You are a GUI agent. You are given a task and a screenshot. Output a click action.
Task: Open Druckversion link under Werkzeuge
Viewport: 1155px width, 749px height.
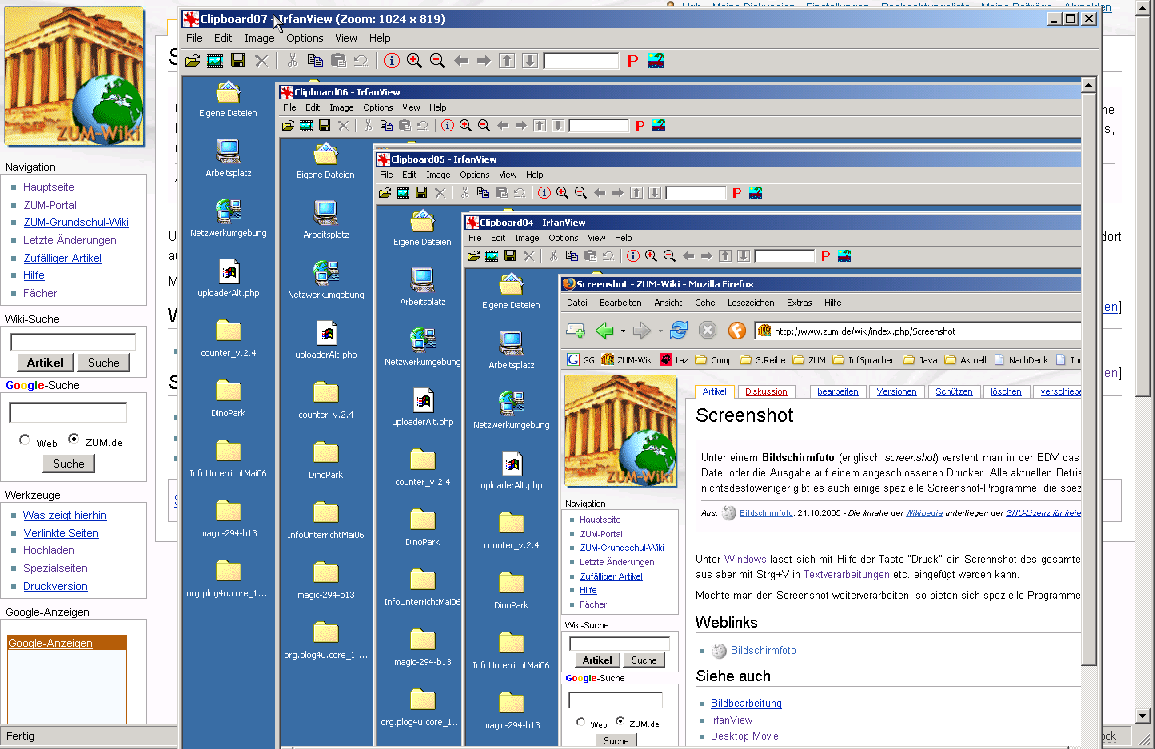coord(55,586)
